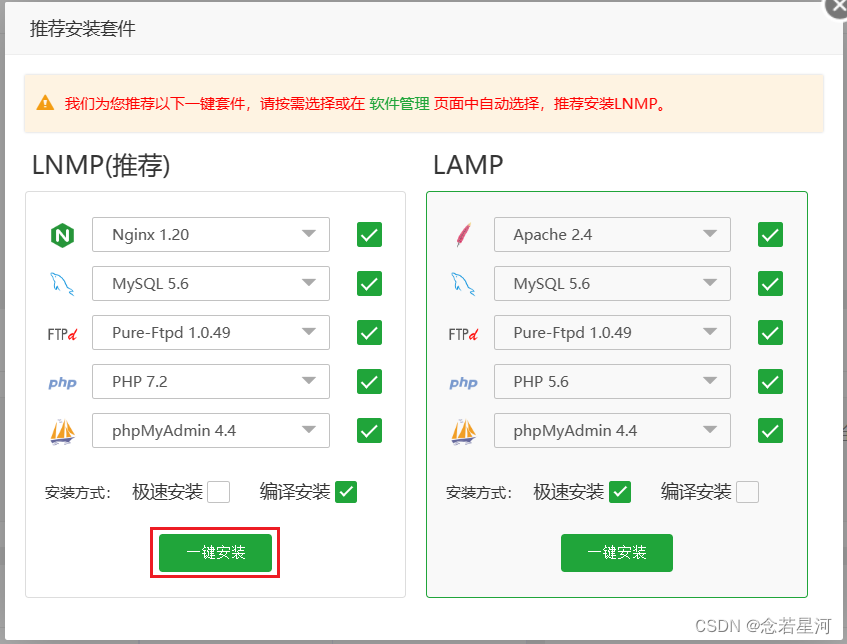Open the LAMP phpMyAdmin 4.4 dropdown
Image resolution: width=847 pixels, height=644 pixels.
[612, 431]
